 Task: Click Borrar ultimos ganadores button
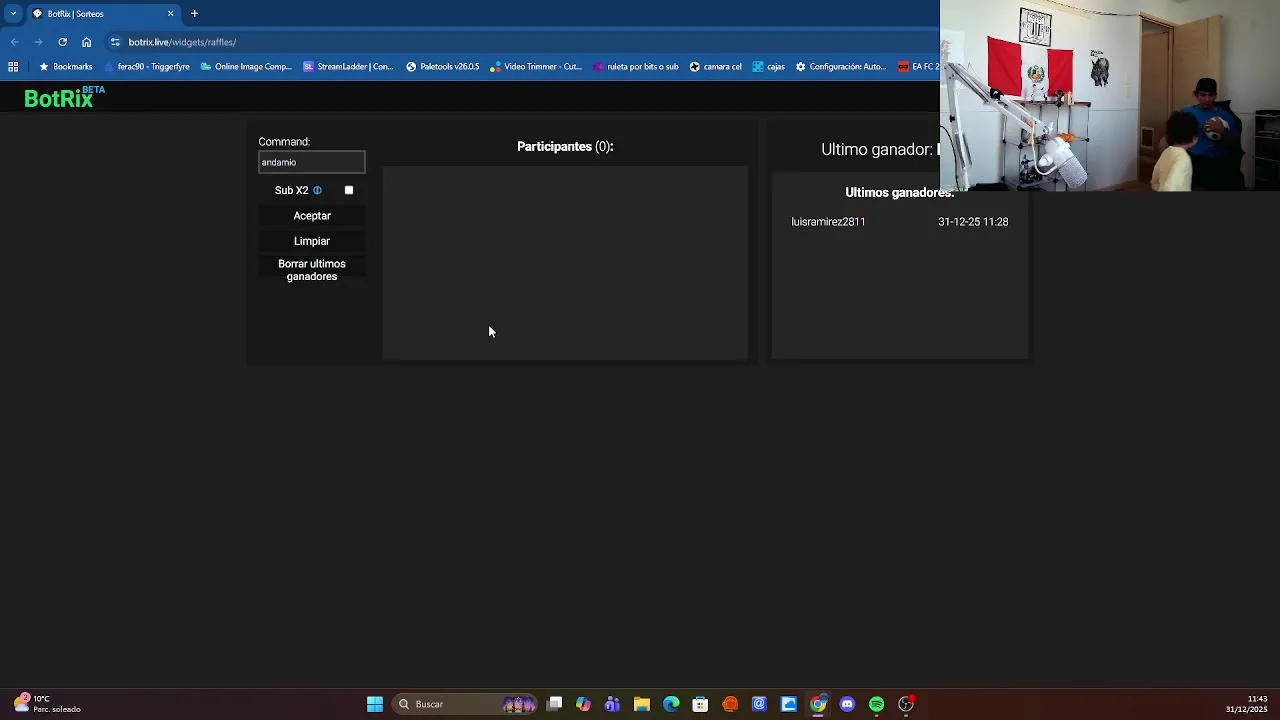pos(312,270)
